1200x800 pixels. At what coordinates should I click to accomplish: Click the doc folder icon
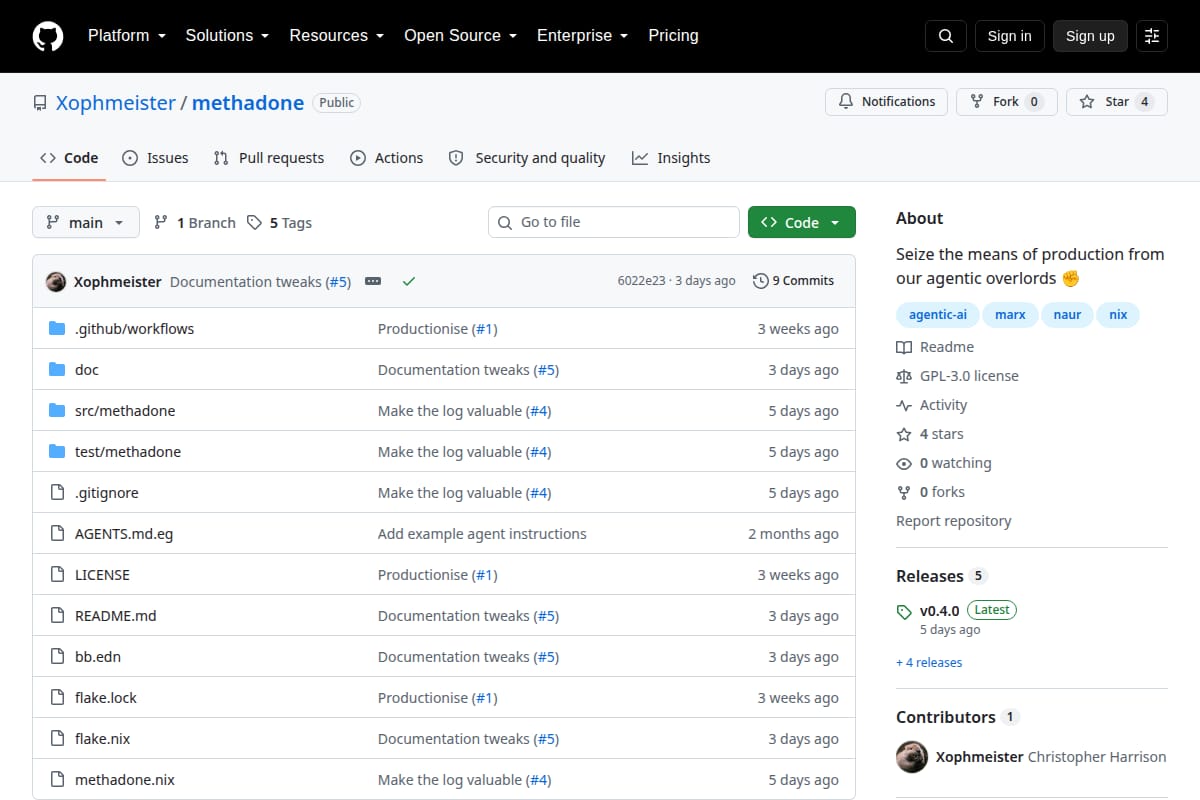[x=57, y=370]
